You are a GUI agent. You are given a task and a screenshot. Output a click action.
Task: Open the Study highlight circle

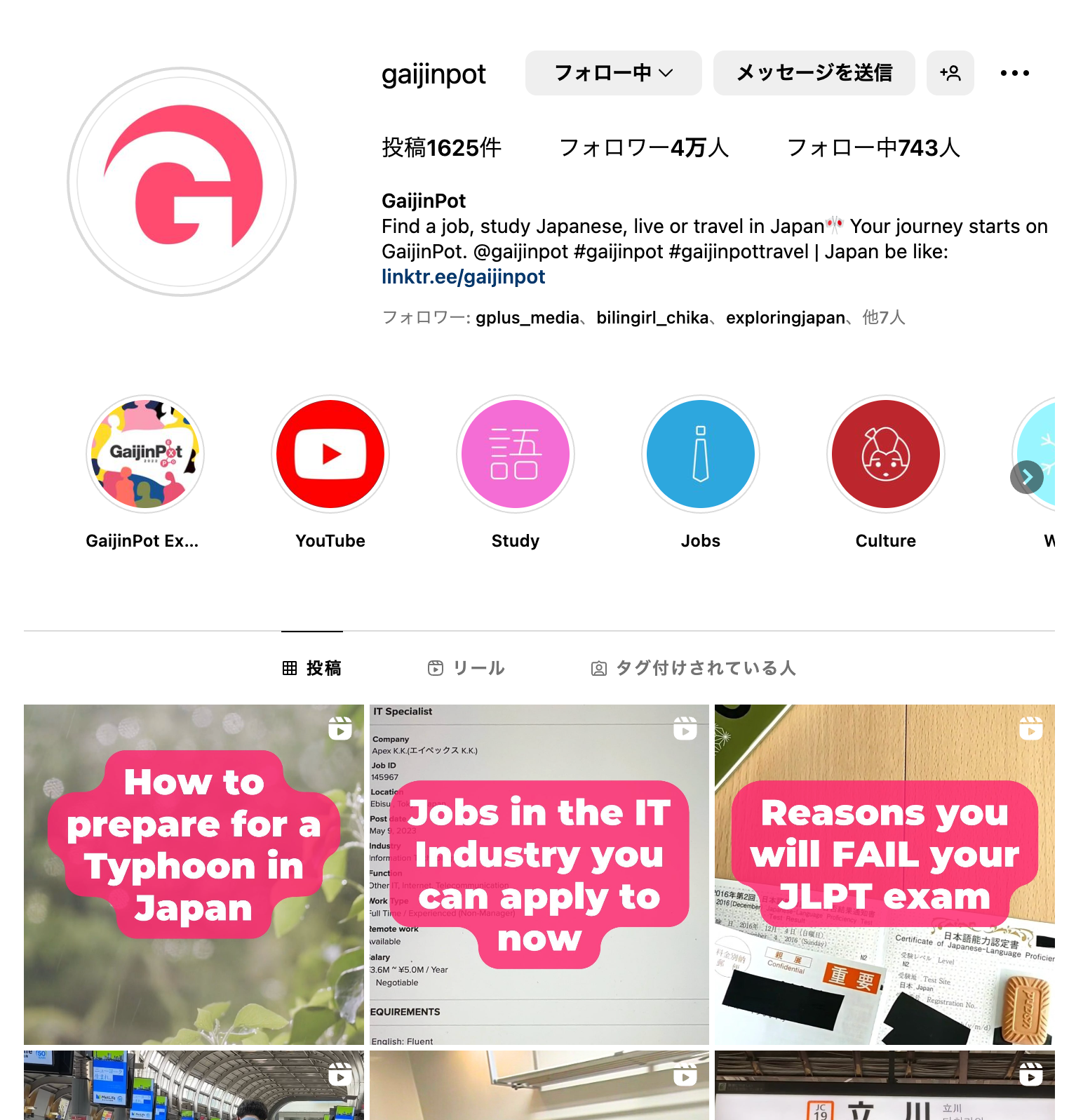point(516,454)
